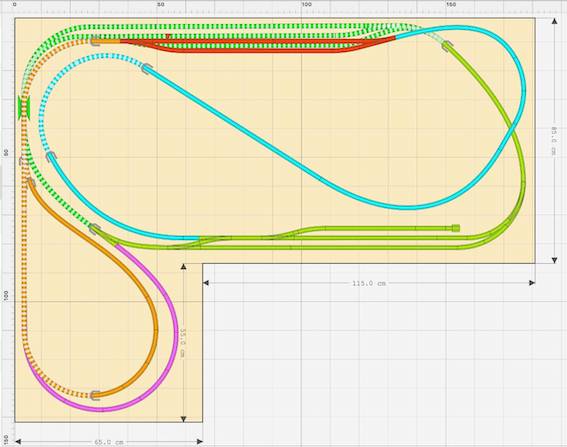Select the green buffer stop at siding end
Screen dimensions: 567x447
click(x=456, y=228)
